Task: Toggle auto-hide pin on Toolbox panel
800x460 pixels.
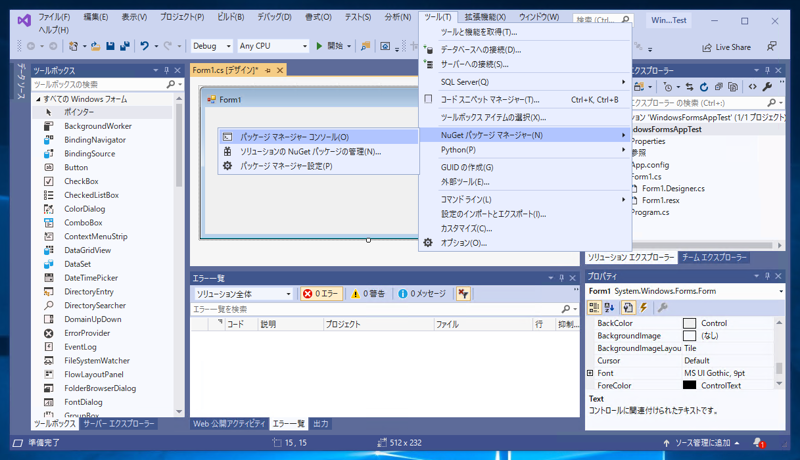Action: [166, 70]
